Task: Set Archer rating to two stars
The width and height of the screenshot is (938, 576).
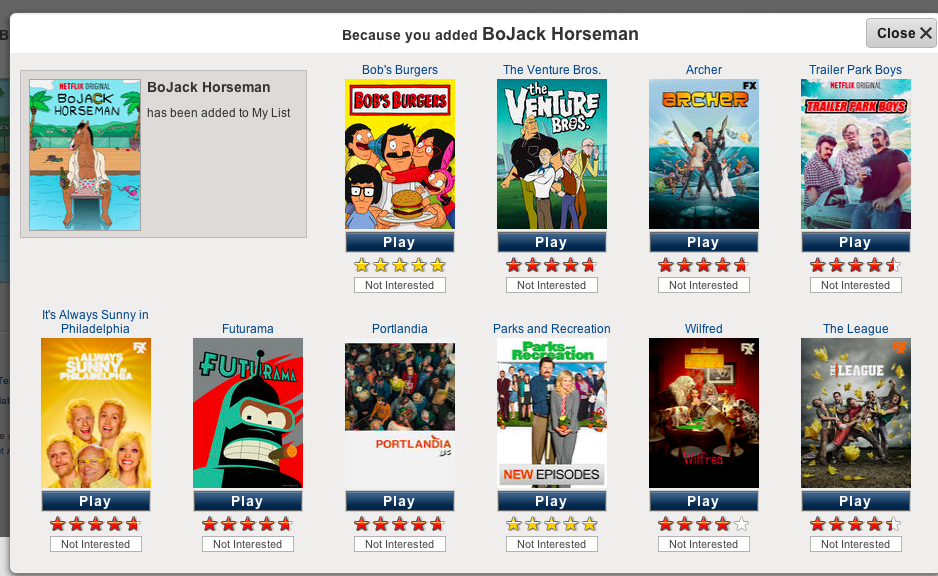Action: click(684, 265)
